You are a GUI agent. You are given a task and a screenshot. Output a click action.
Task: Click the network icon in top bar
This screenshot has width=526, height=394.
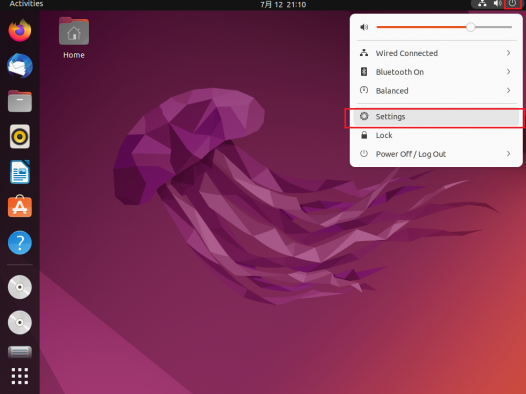(482, 4)
